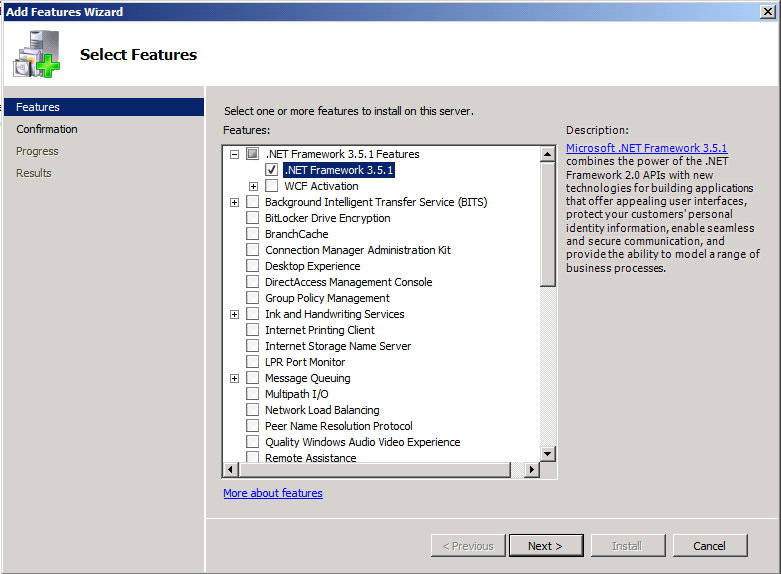Select BitLocker Drive Encryption row label
Viewport: 781px width, 574px height.
[328, 218]
